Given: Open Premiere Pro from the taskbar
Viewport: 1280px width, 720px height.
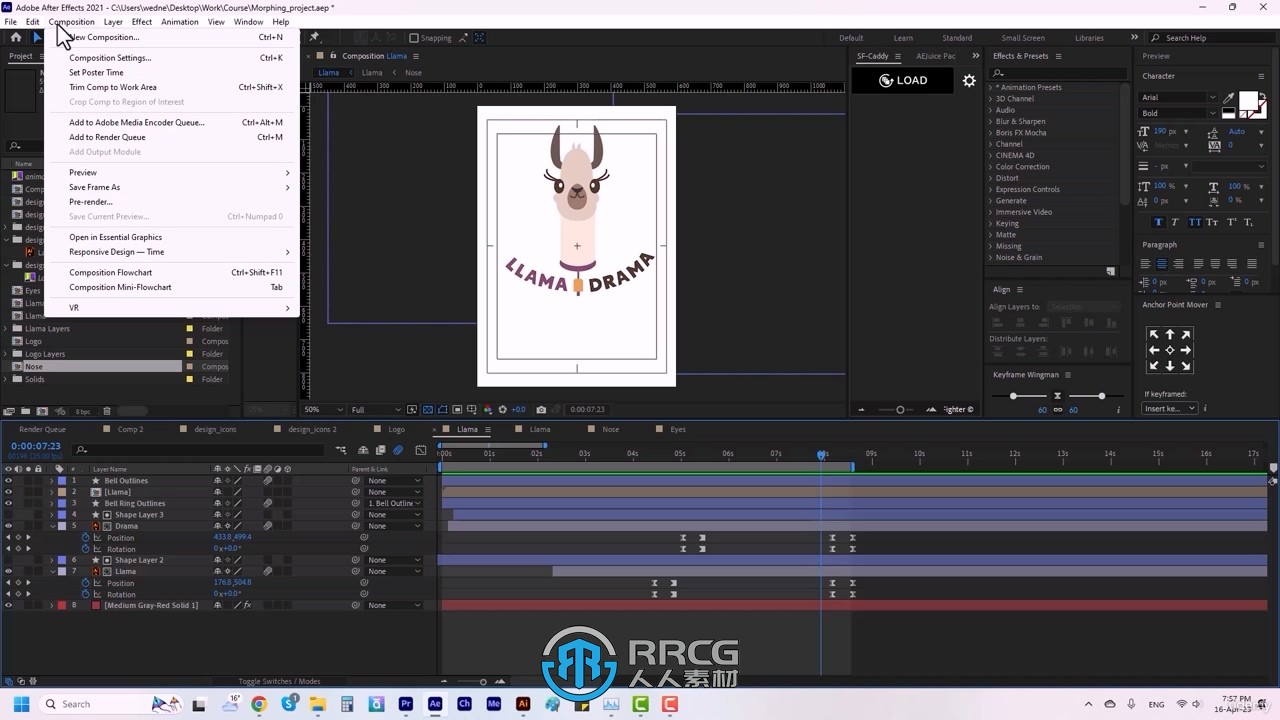Looking at the screenshot, I should point(406,704).
